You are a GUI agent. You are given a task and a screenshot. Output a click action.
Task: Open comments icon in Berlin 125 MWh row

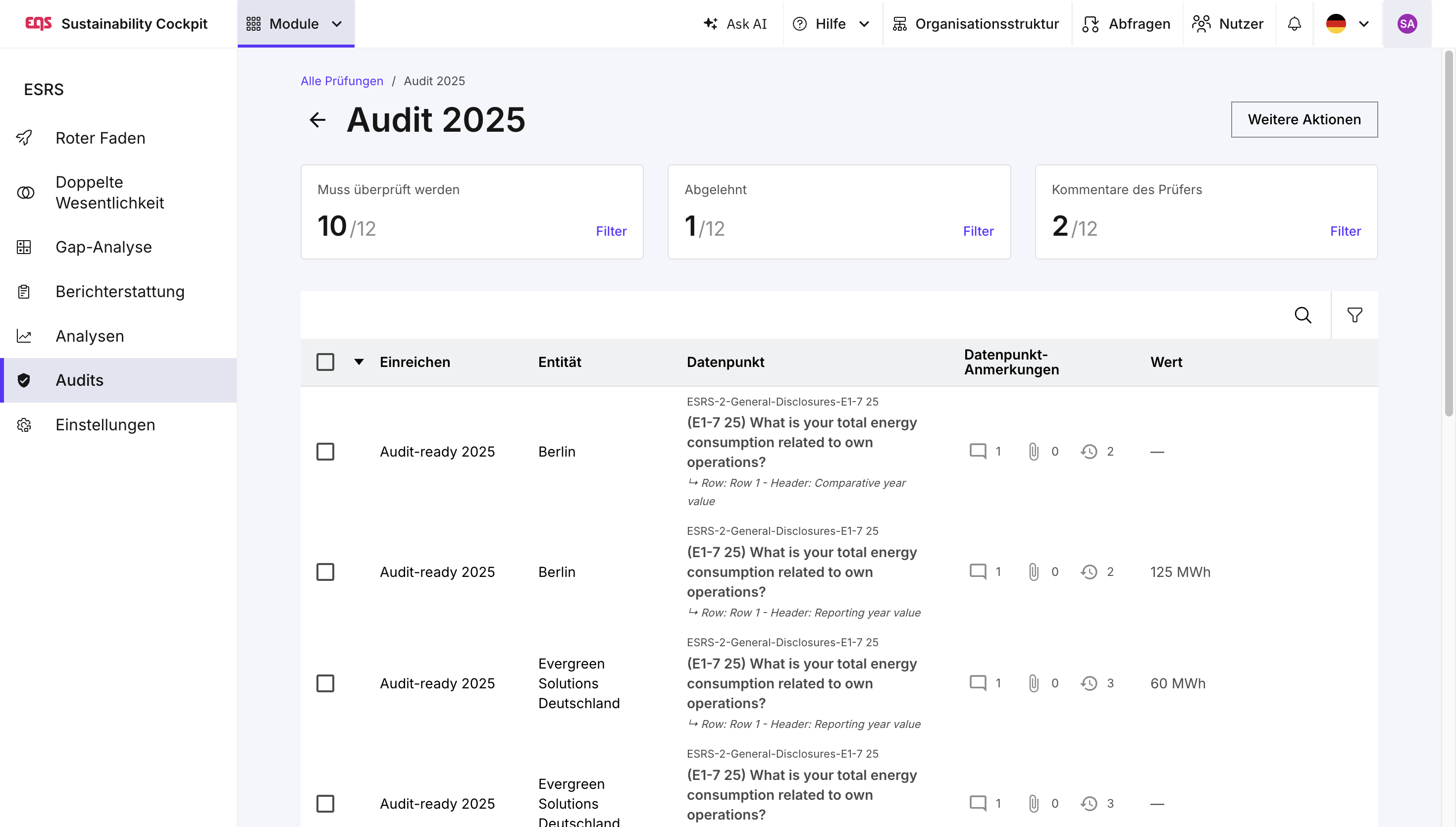pos(977,572)
